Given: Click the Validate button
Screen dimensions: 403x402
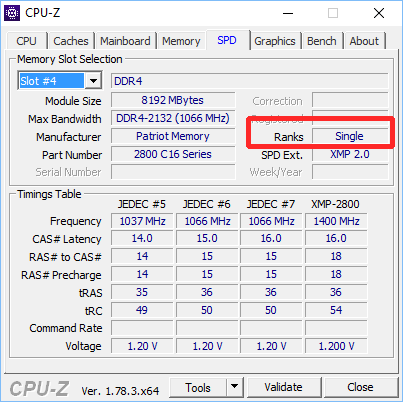Looking at the screenshot, I should [x=284, y=387].
